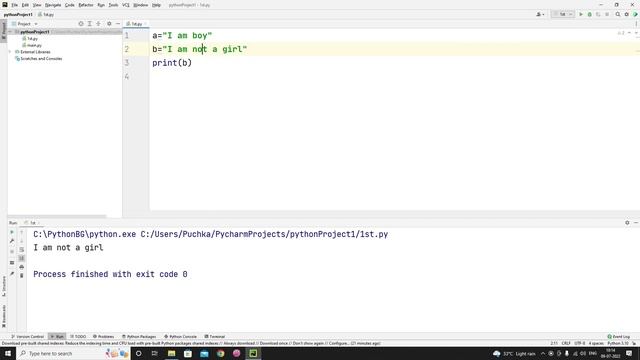
Task: Open the TODO tool window
Action: click(78, 337)
